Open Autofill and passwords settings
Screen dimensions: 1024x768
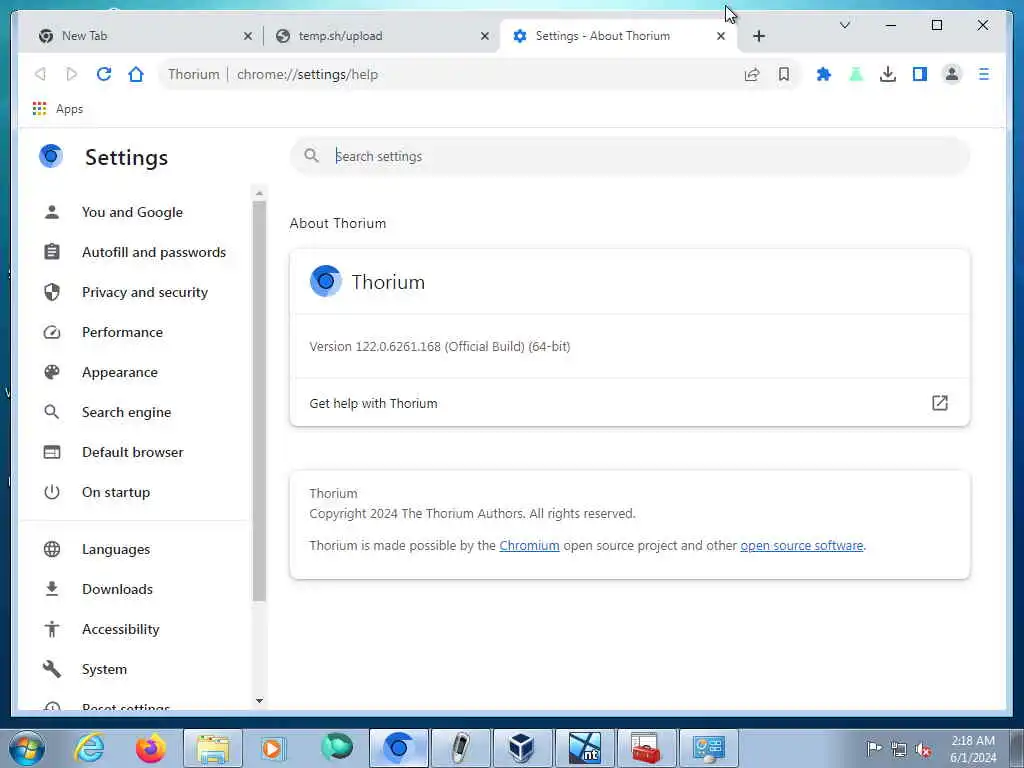click(x=134, y=252)
